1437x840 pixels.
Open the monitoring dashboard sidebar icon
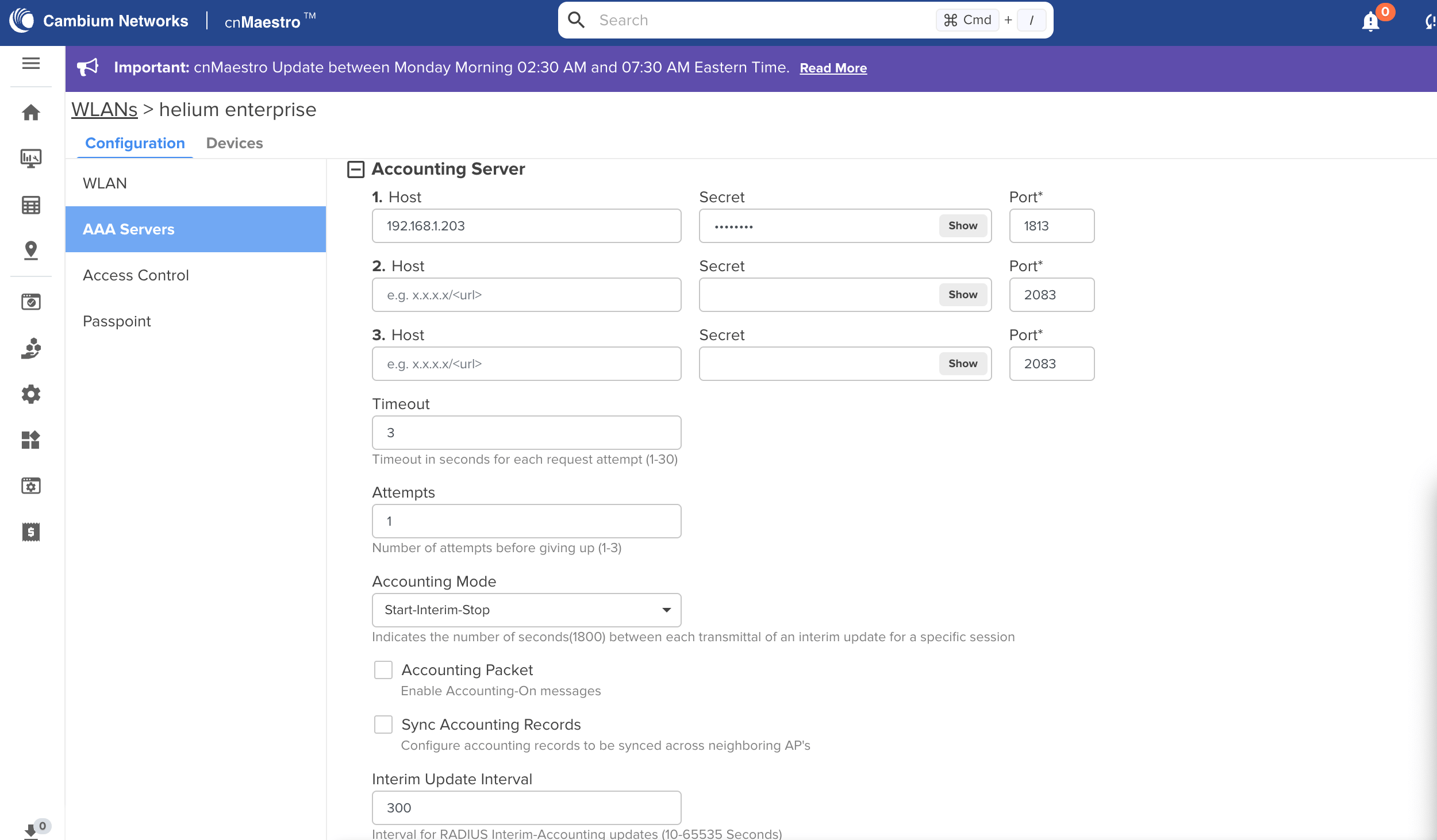pos(31,158)
